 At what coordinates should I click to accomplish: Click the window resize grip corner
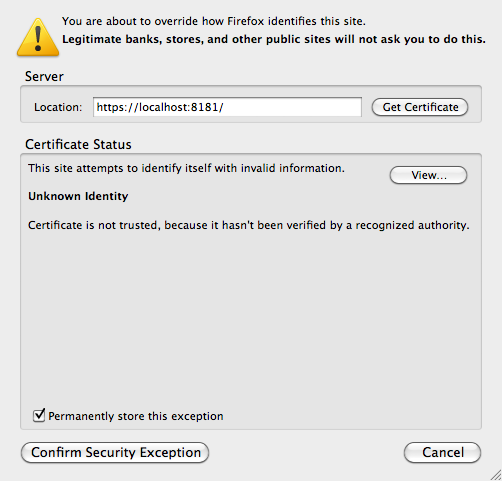tap(495, 475)
